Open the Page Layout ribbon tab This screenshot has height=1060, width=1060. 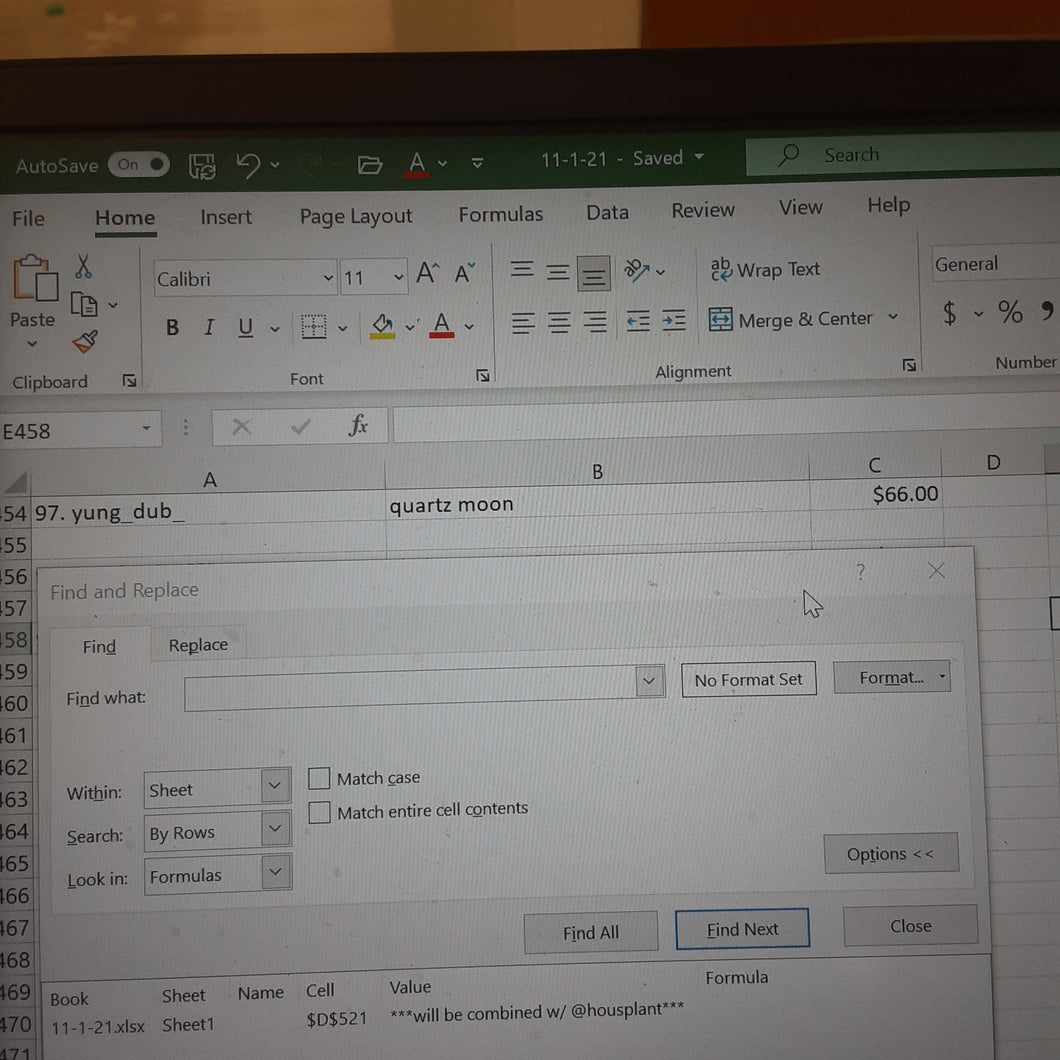356,216
